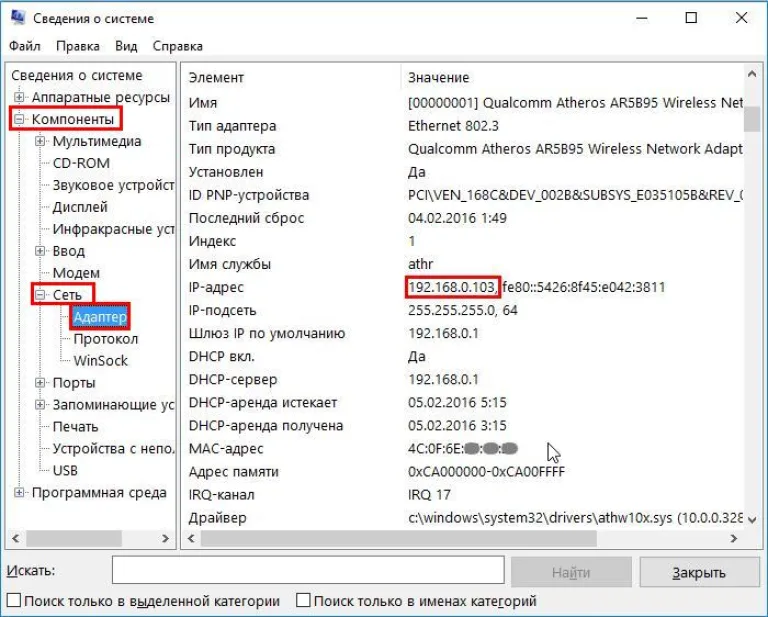This screenshot has width=768, height=617.
Task: Select USB in the tree
Action: coord(65,471)
